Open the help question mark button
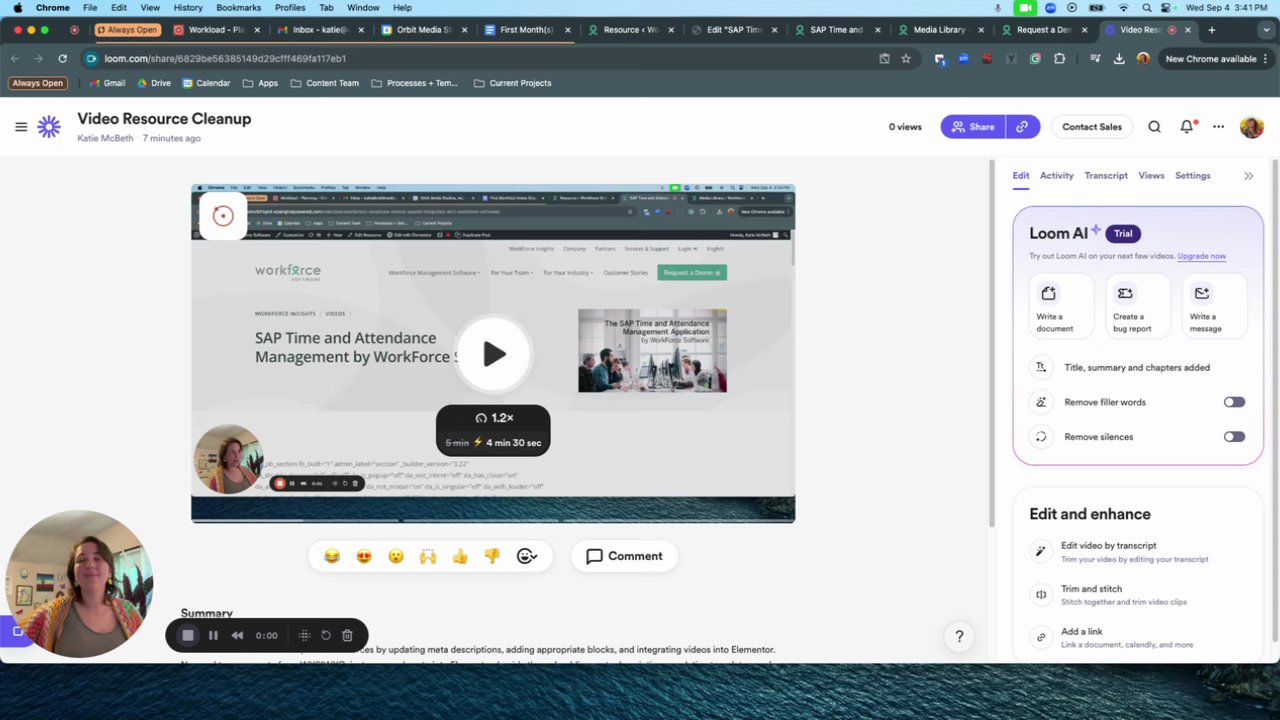 coord(959,636)
